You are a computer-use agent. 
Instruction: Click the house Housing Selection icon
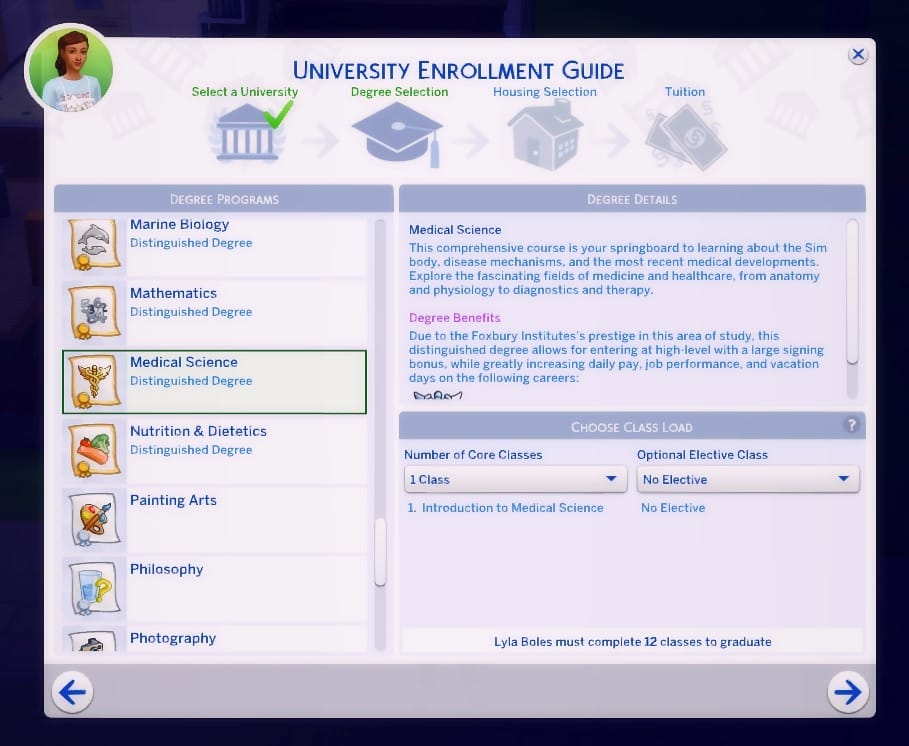[x=544, y=134]
